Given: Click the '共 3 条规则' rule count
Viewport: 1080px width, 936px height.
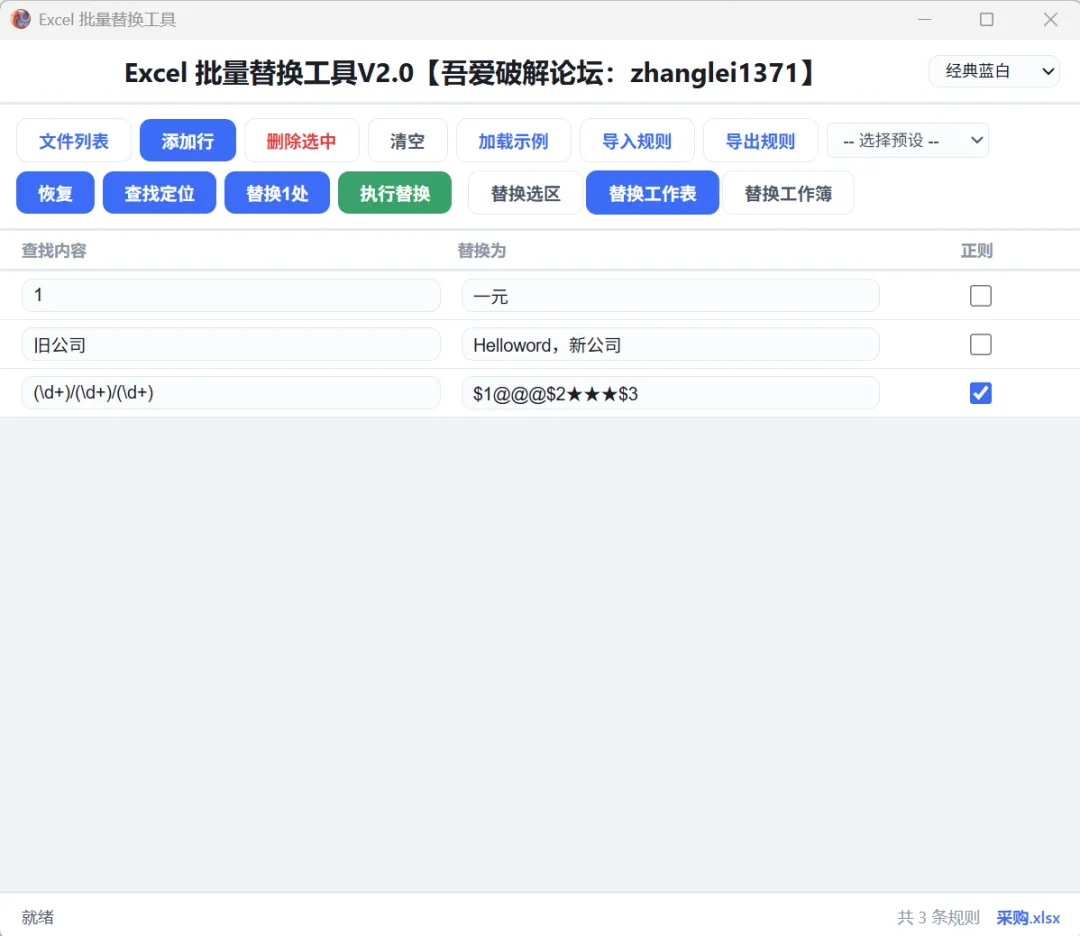Looking at the screenshot, I should pos(938,917).
